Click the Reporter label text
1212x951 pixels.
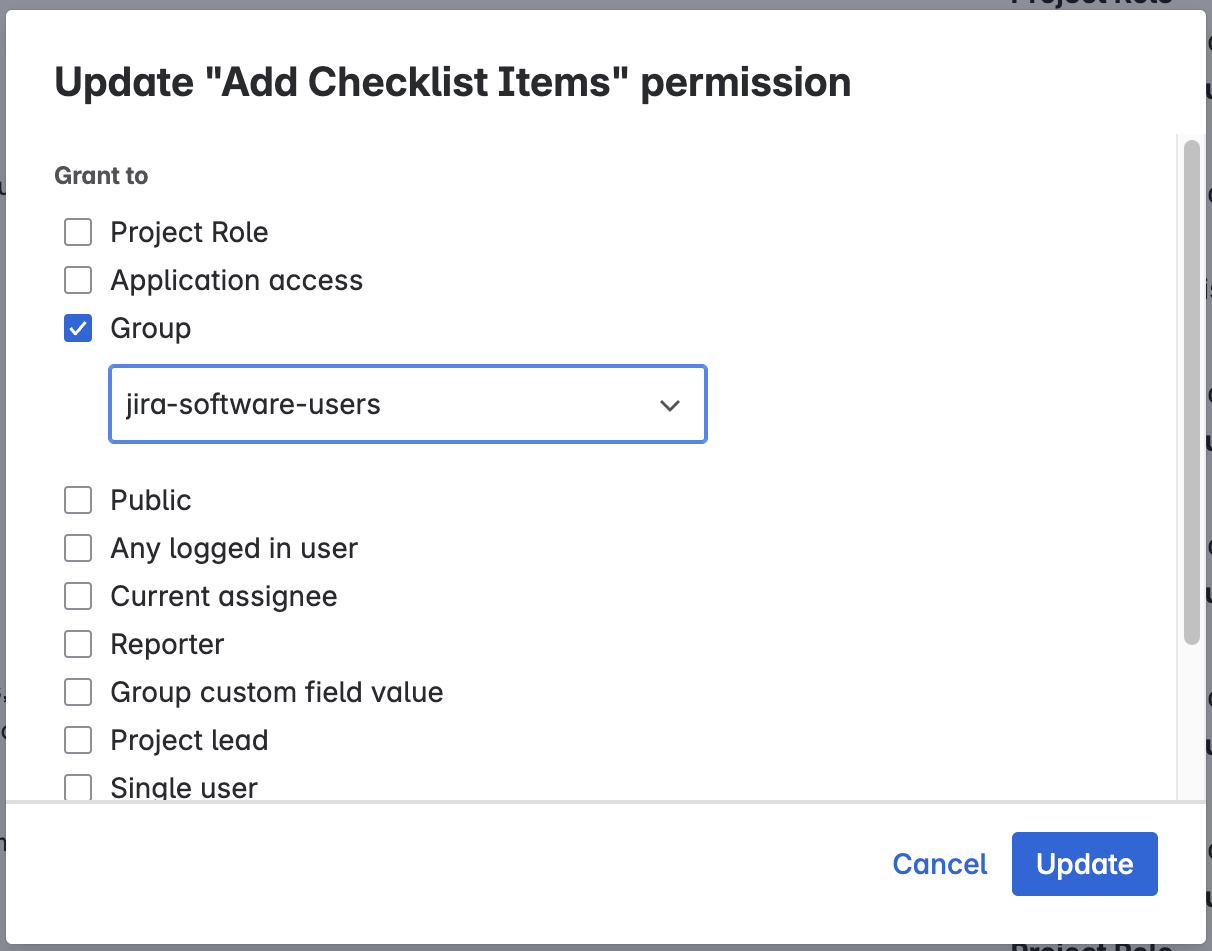click(x=167, y=645)
